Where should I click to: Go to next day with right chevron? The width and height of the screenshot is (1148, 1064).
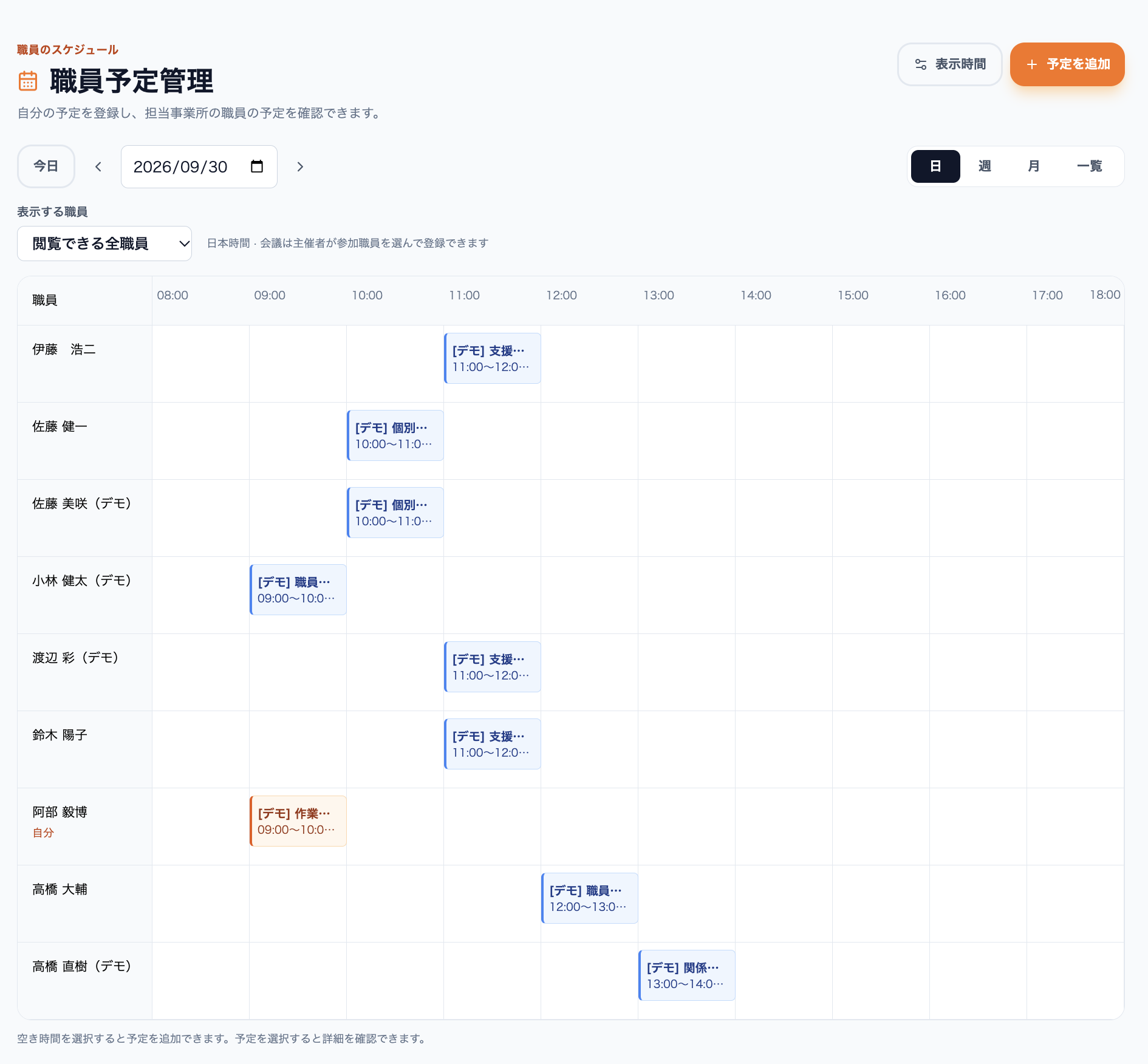[x=300, y=166]
